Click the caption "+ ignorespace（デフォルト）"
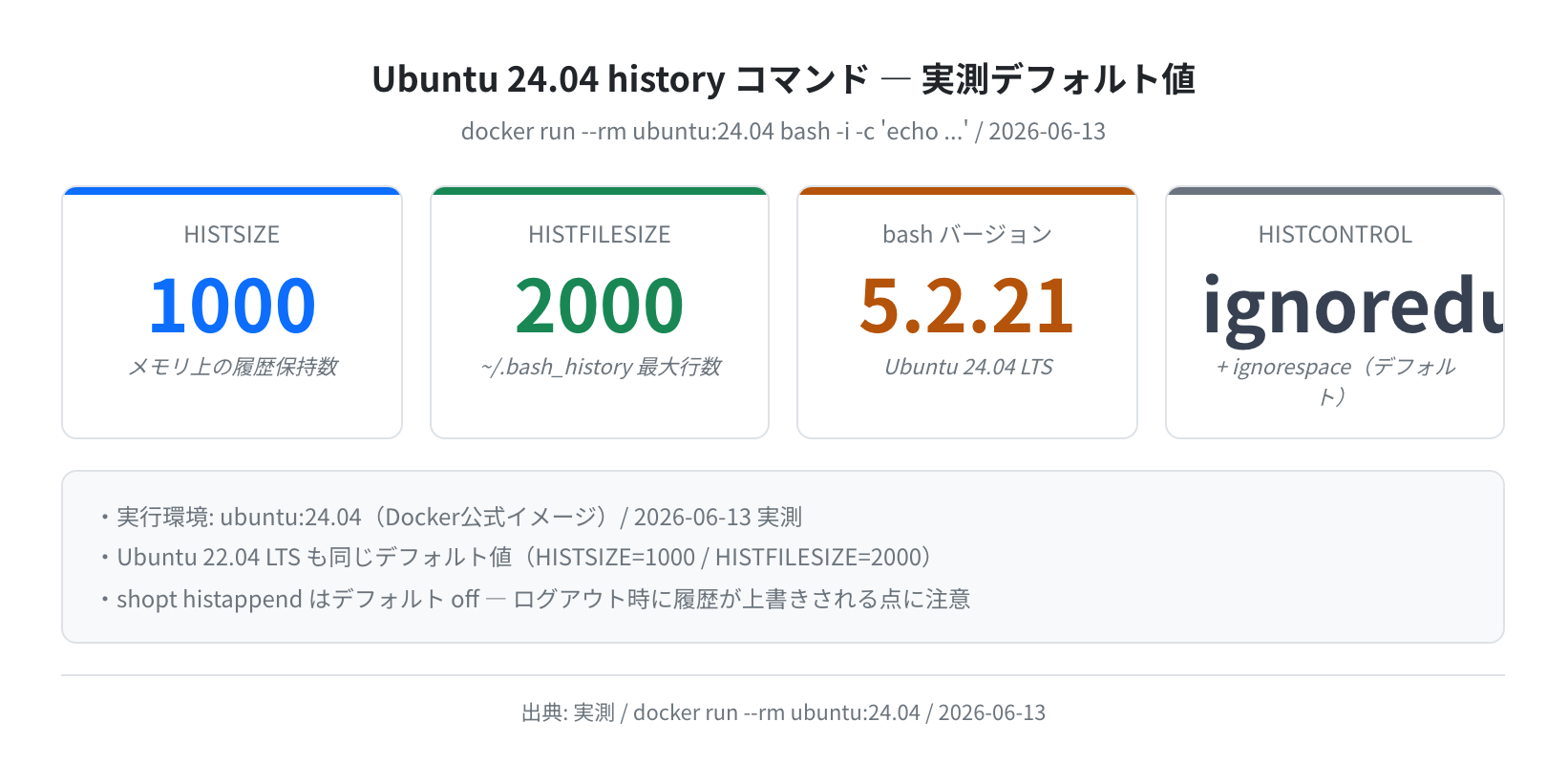1568x764 pixels. pyautogui.click(x=1335, y=381)
